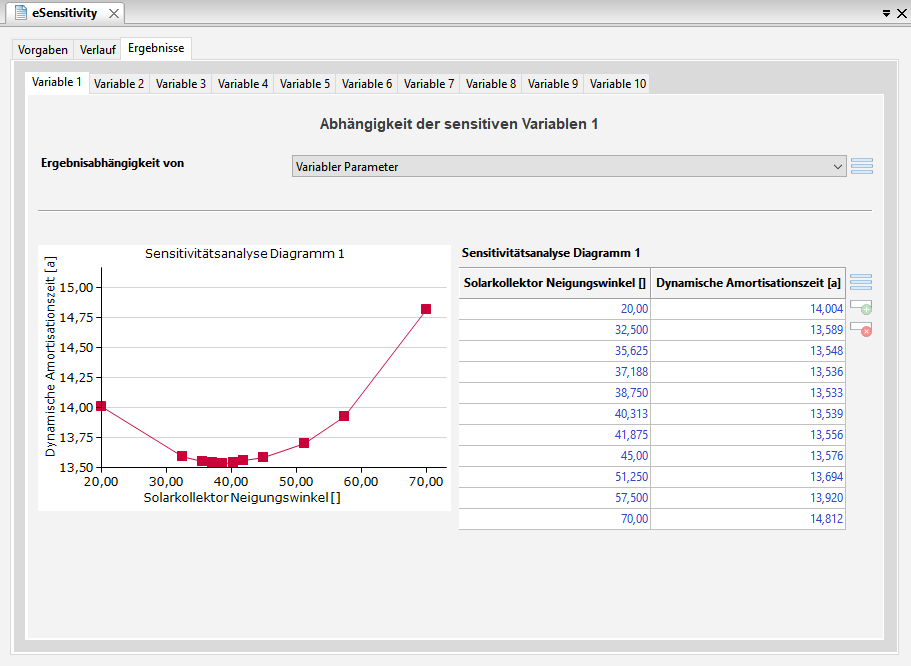911x666 pixels.
Task: Pick the table cell 45,00
Action: [x=555, y=456]
